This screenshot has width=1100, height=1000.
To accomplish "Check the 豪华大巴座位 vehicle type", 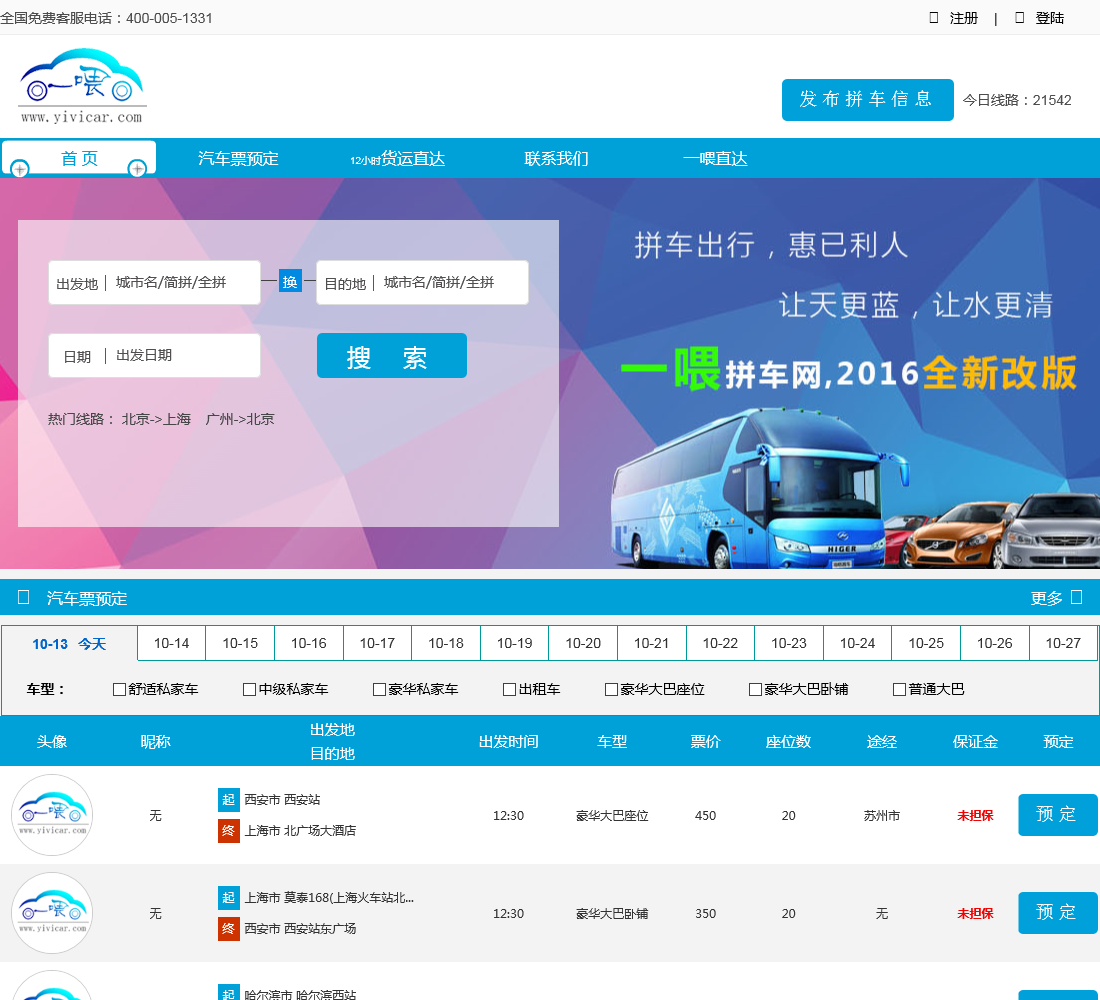I will [611, 690].
